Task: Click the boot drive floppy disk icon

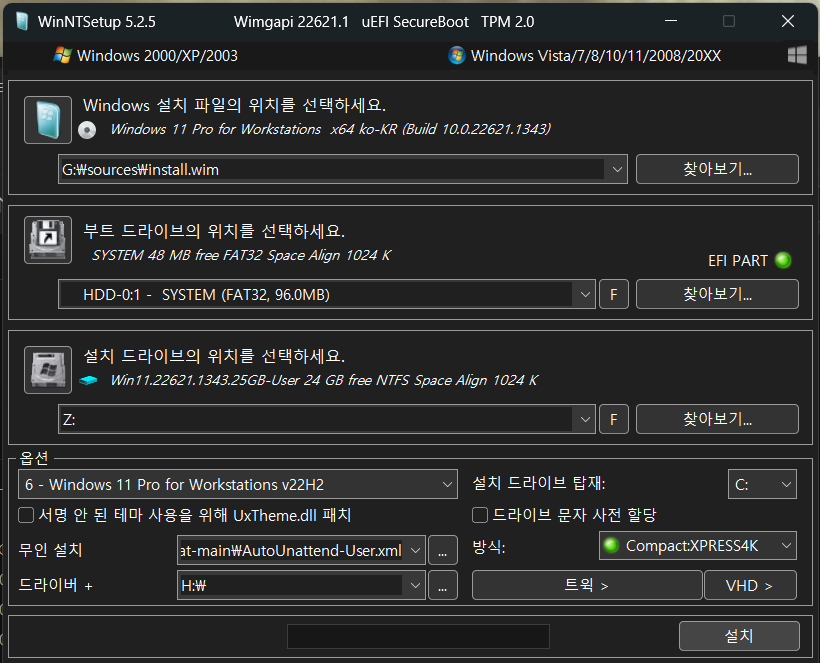Action: click(x=48, y=240)
